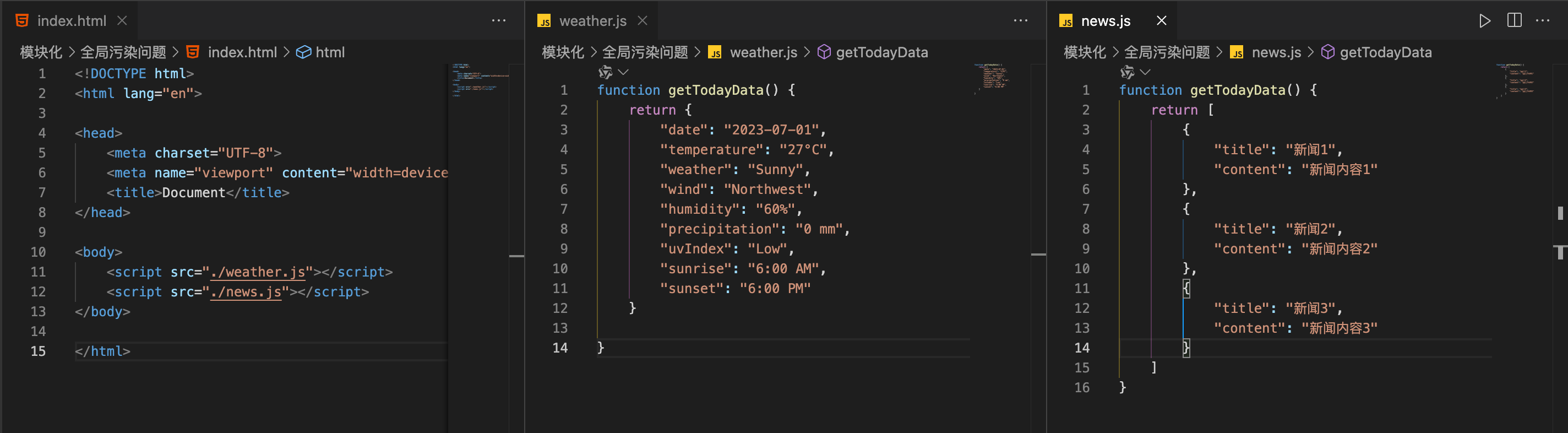Close the index.html tab
This screenshot has width=1568, height=433.
pyautogui.click(x=122, y=21)
